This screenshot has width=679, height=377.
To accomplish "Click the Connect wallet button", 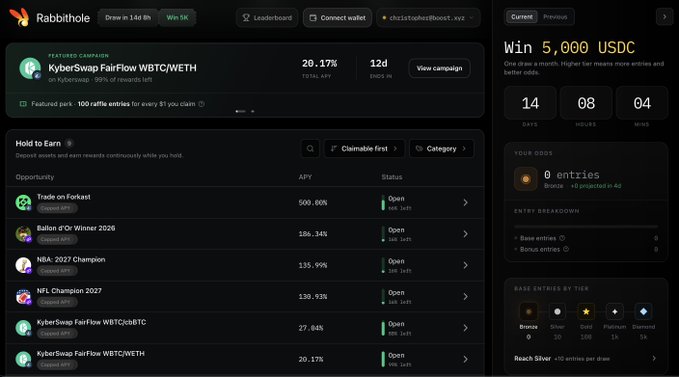I will pyautogui.click(x=337, y=18).
